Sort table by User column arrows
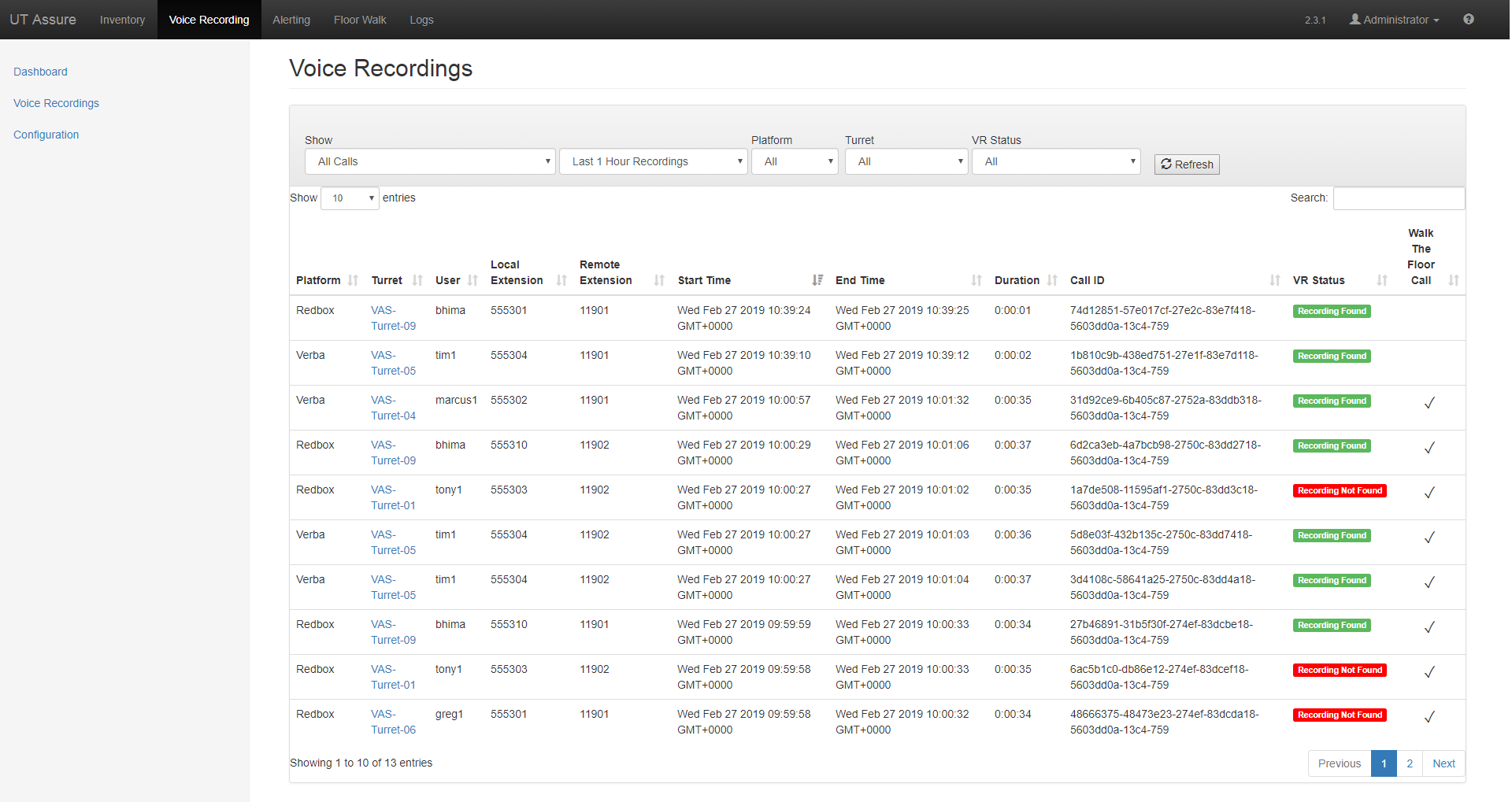 coord(472,280)
